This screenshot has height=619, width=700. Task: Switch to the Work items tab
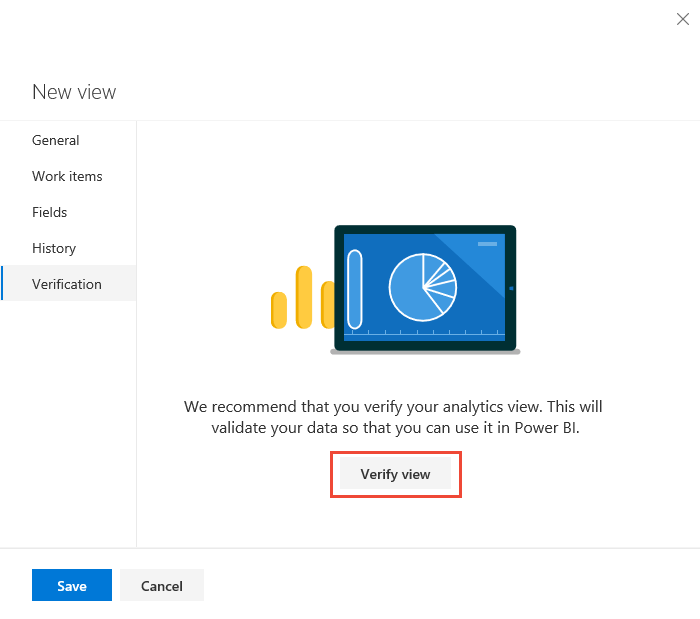point(68,176)
